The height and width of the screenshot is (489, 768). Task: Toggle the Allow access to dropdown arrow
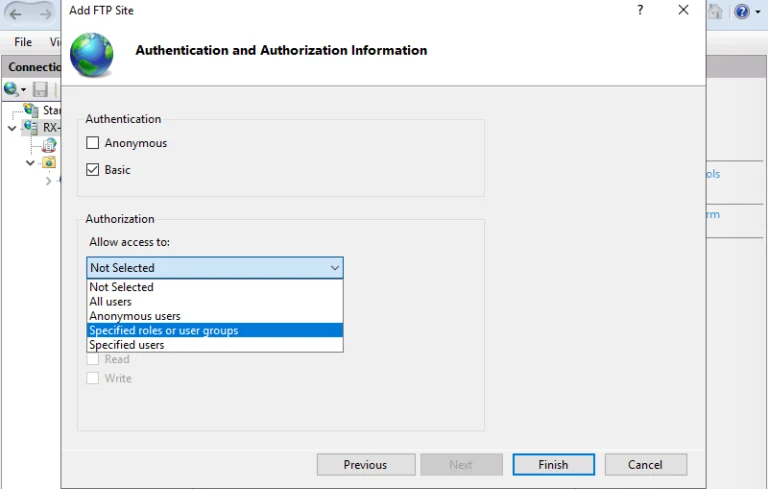coord(335,268)
